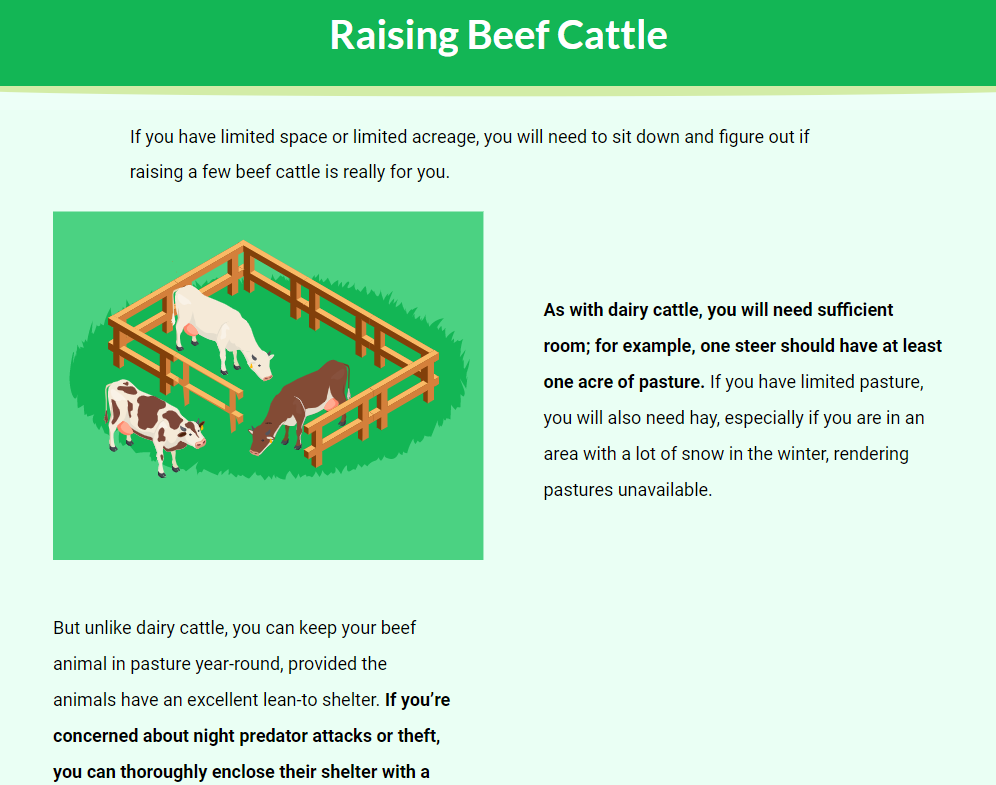Click the brown grazing cow

tap(300, 405)
